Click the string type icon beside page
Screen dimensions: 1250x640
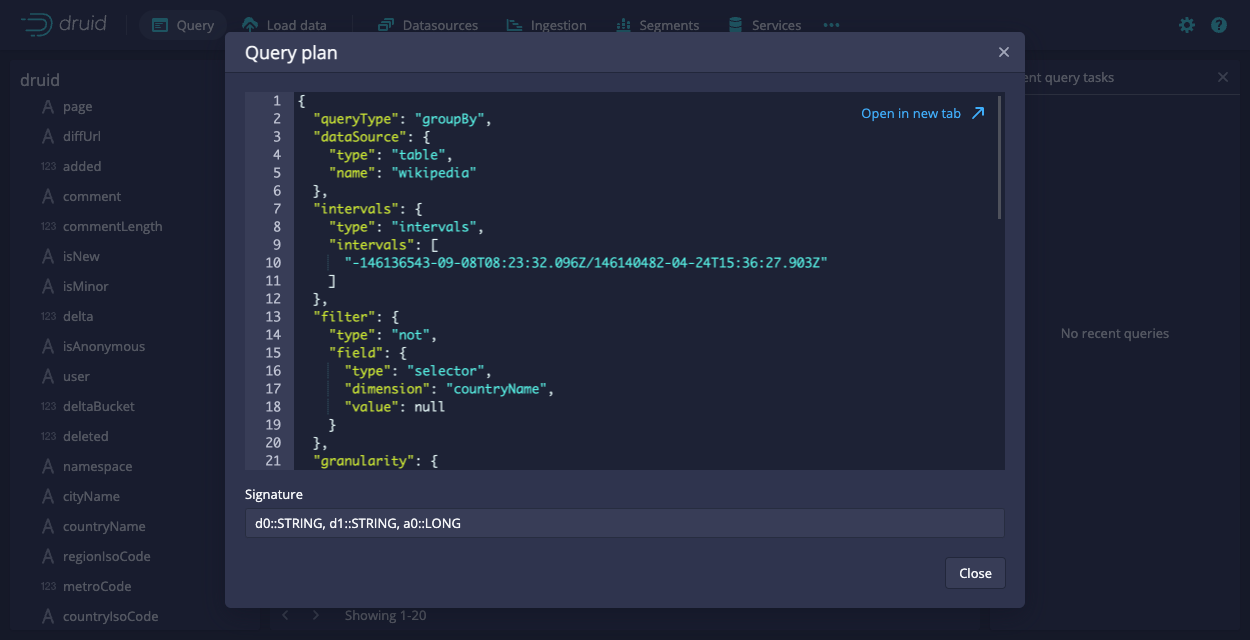(47, 106)
